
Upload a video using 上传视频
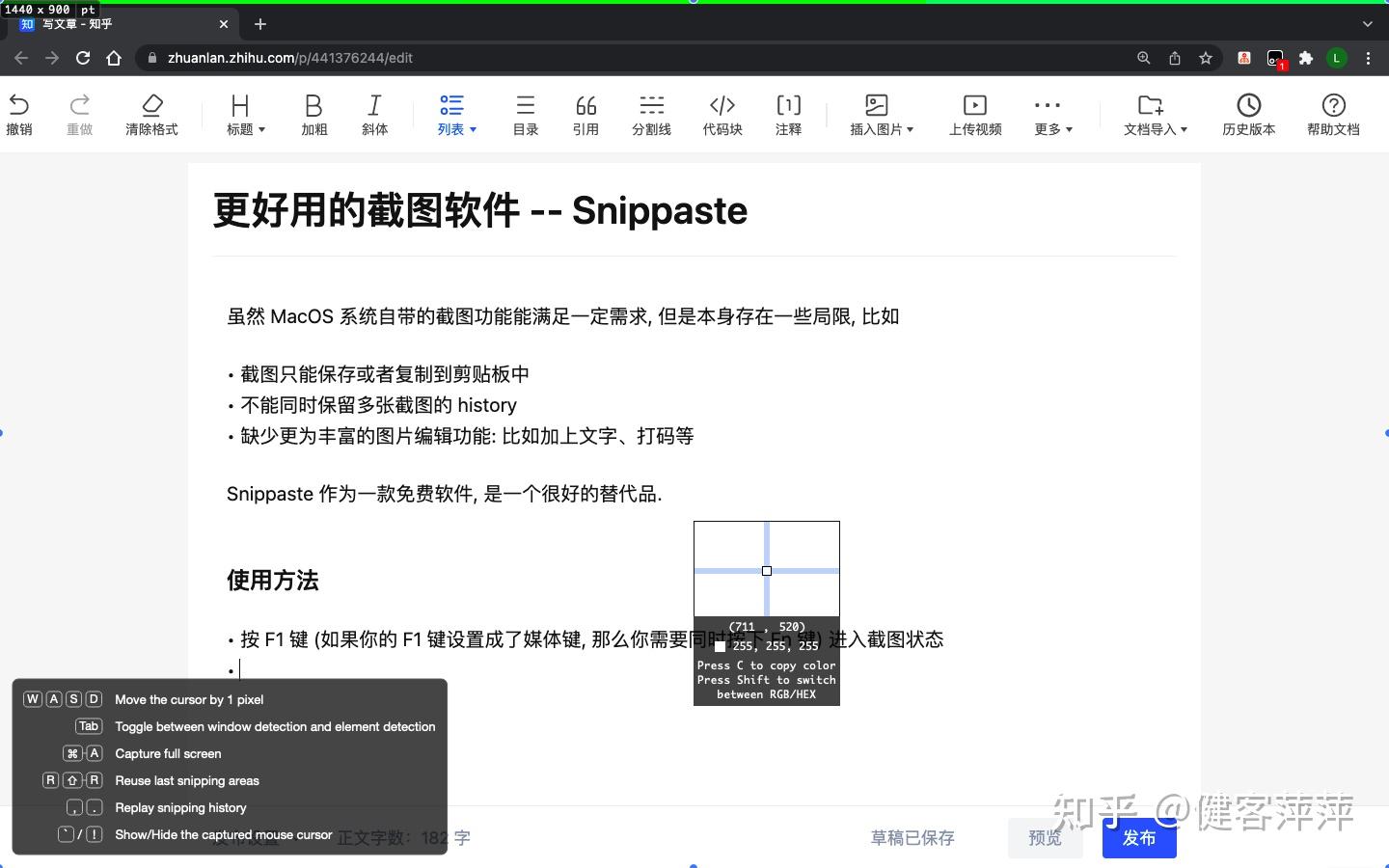974,114
